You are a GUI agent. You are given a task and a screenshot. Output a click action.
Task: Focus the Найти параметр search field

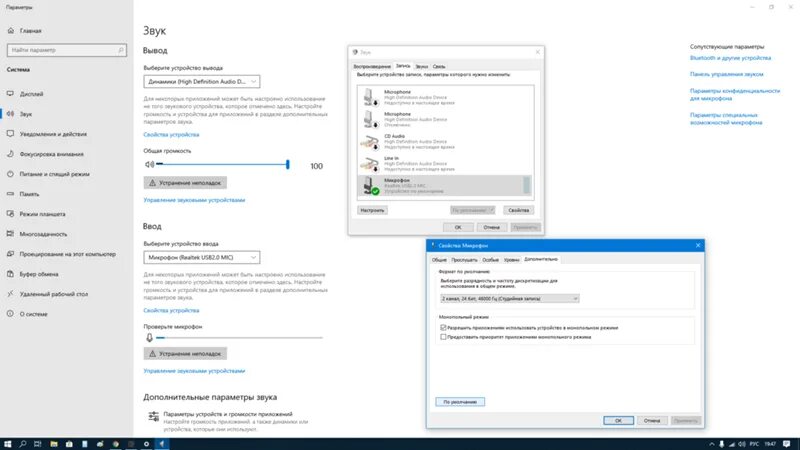66,50
